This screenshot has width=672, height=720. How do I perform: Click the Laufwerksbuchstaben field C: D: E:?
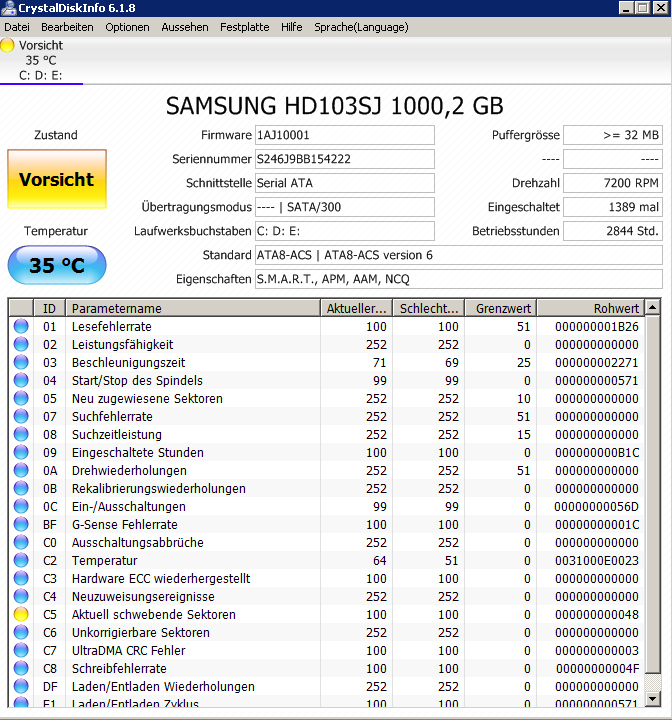coord(344,231)
